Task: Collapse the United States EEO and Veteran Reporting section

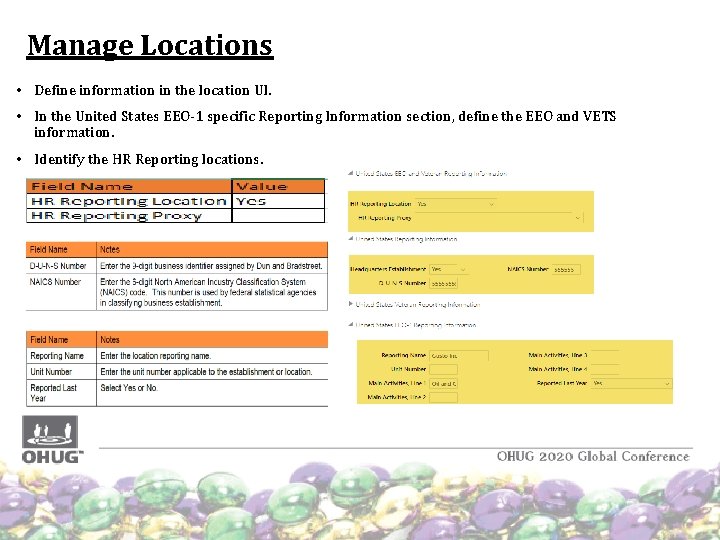Action: click(351, 173)
